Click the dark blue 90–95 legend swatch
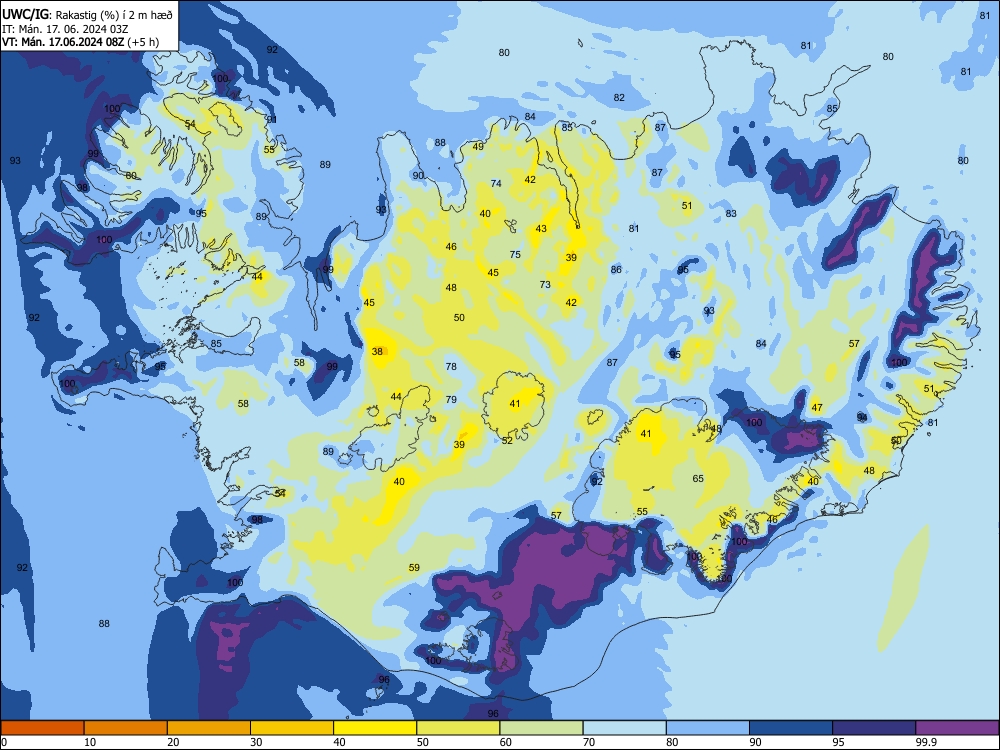 (x=791, y=728)
